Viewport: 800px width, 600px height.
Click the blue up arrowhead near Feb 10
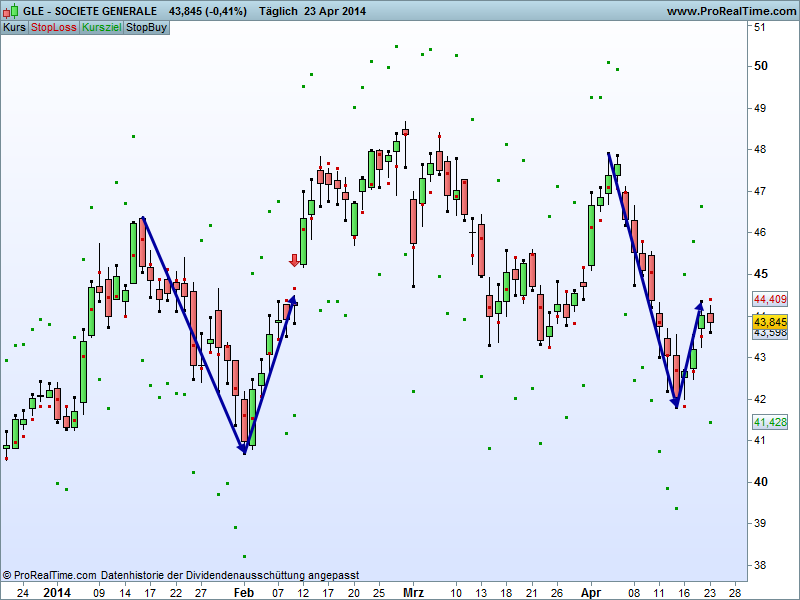pos(292,299)
